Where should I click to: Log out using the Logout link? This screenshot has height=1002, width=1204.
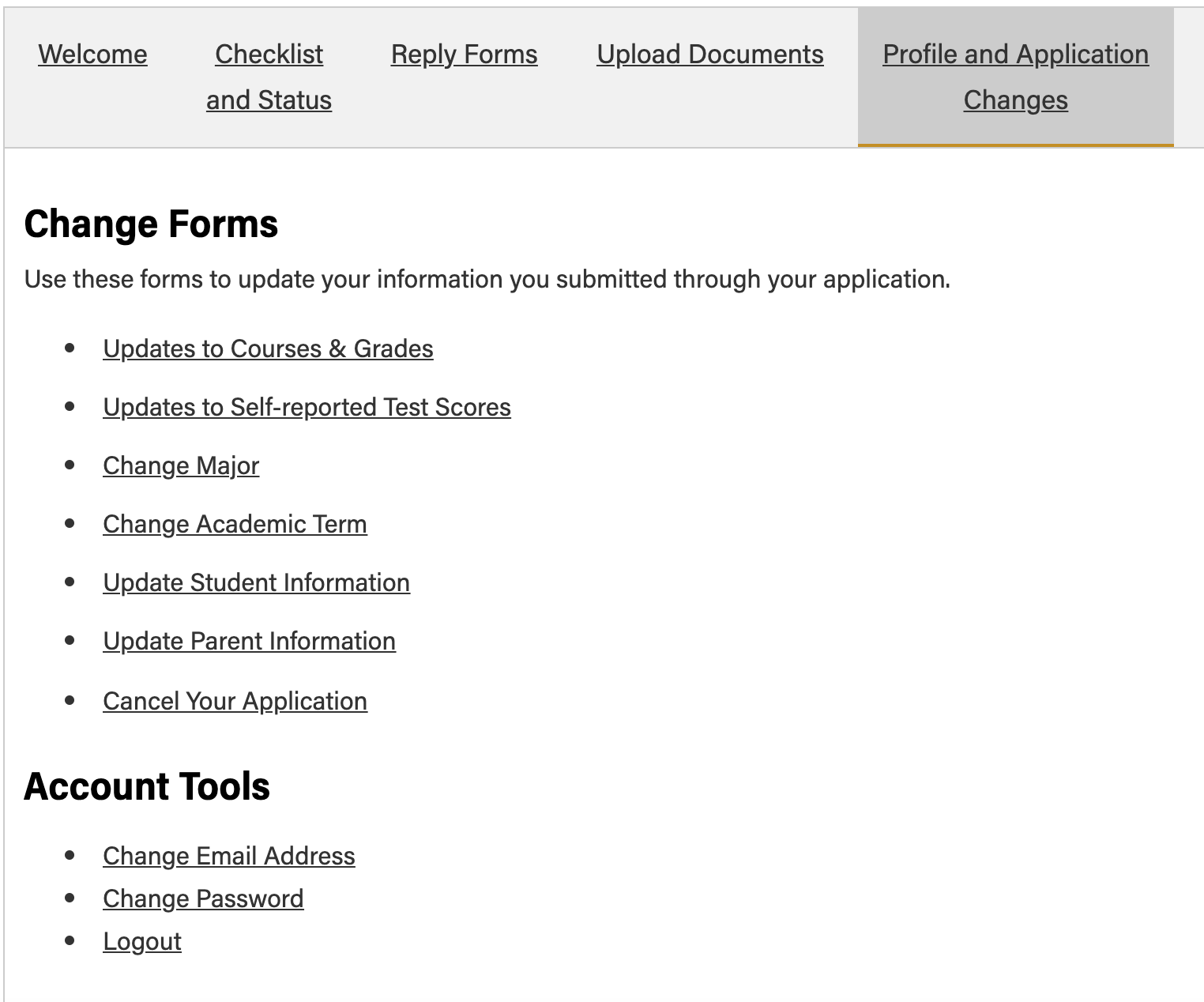[x=142, y=941]
